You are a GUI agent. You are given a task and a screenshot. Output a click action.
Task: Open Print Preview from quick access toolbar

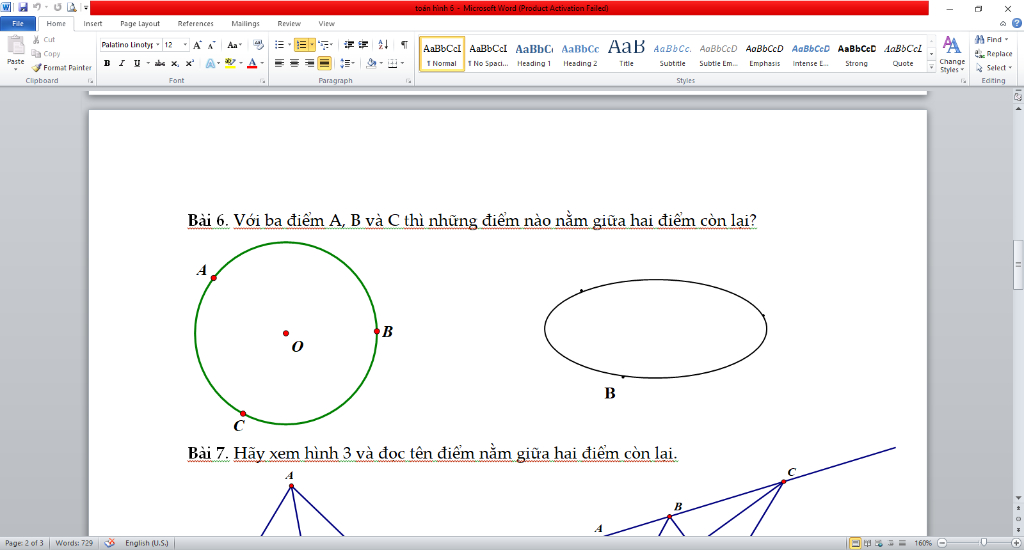[x=72, y=7]
